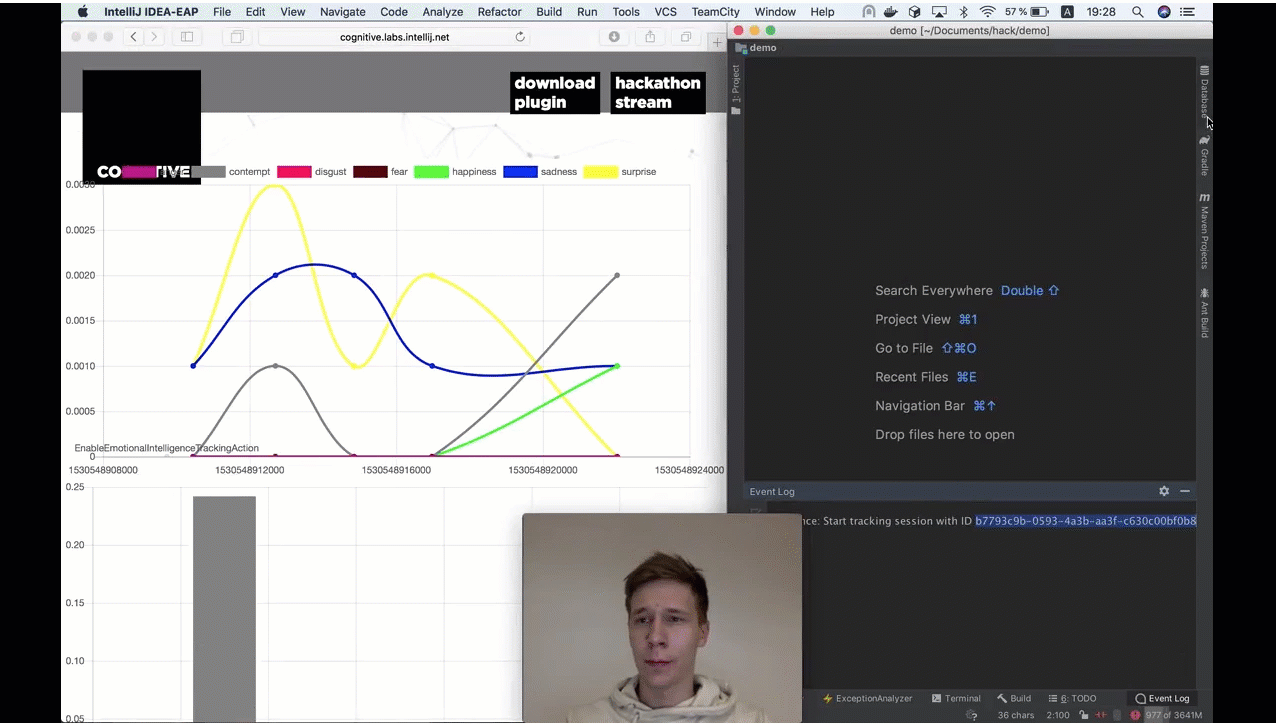Open the Ant Build tool window
This screenshot has height=724, width=1276.
pyautogui.click(x=1204, y=313)
